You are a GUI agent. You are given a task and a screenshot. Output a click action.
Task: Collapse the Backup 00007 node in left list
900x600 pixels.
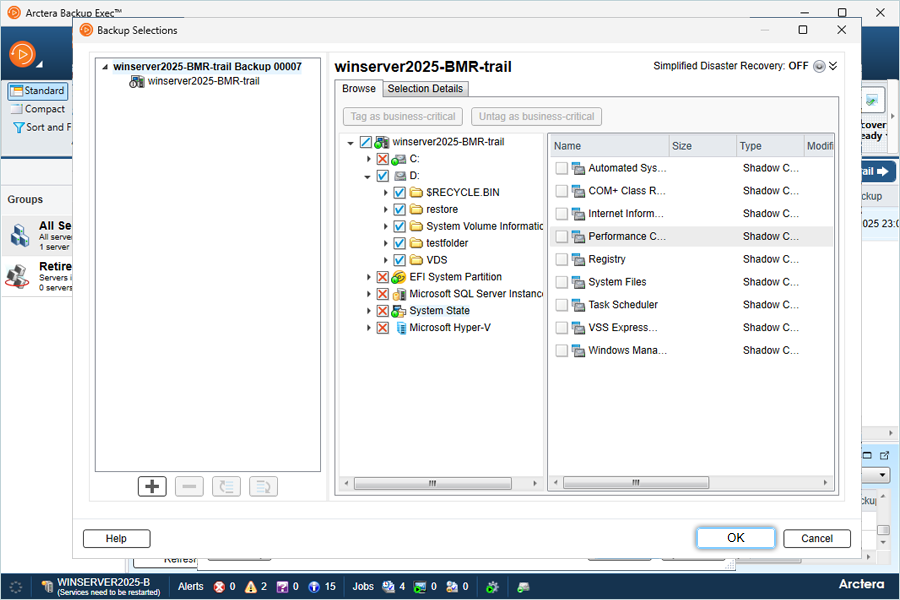point(105,67)
